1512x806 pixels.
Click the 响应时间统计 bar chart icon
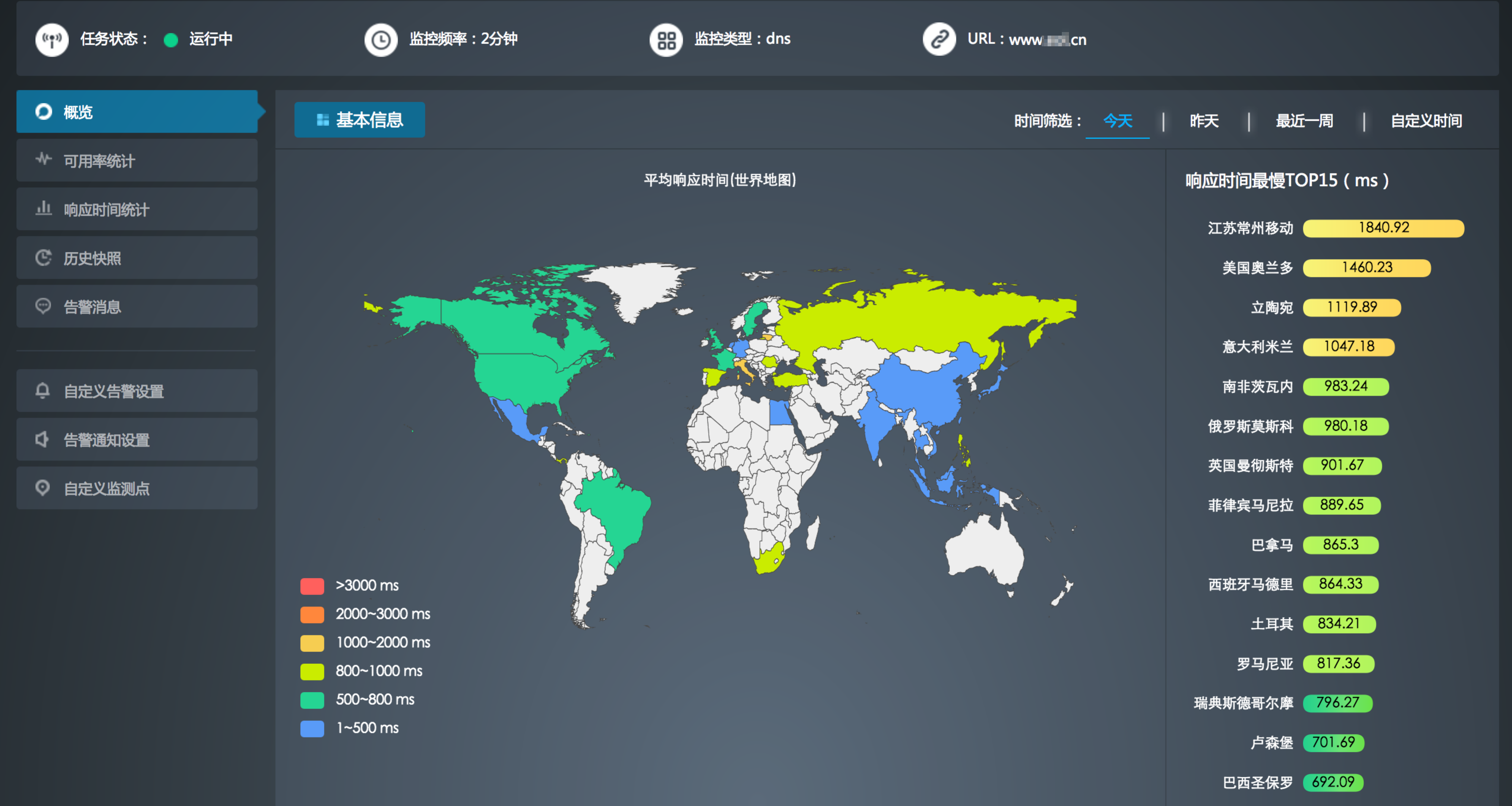pyautogui.click(x=43, y=208)
